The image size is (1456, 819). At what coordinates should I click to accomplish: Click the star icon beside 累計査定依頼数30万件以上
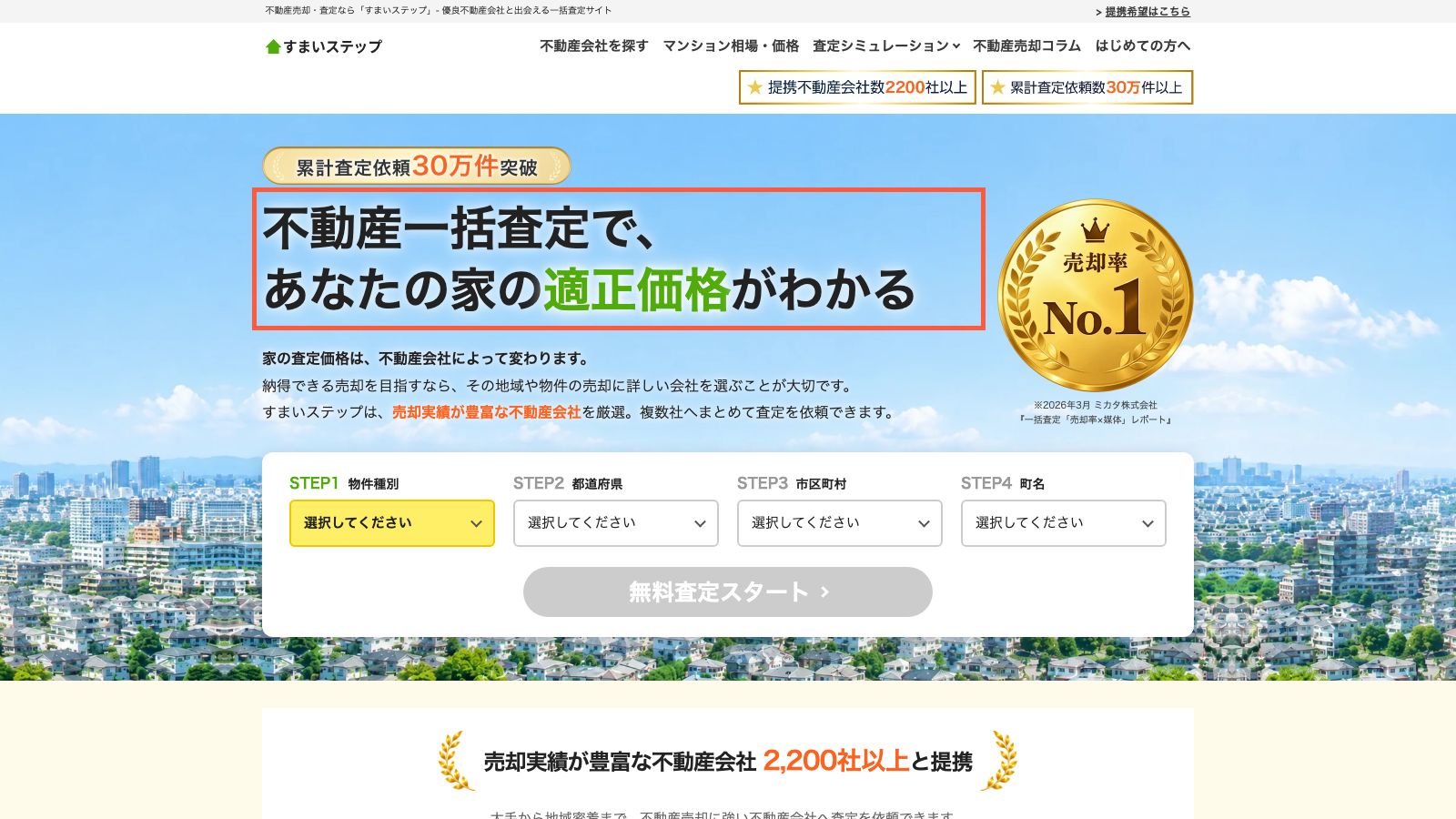tap(998, 87)
